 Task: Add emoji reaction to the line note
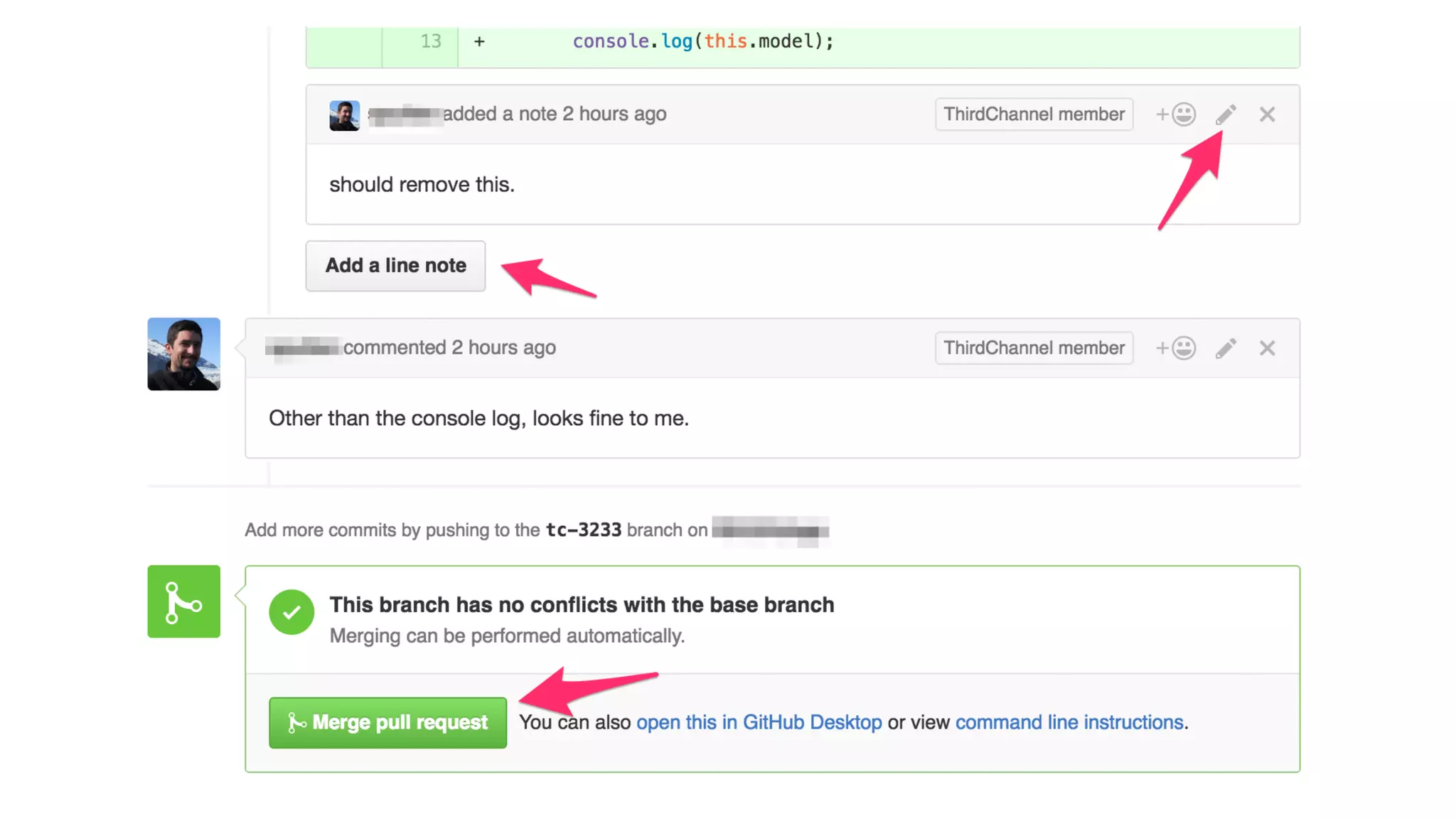coord(1176,114)
